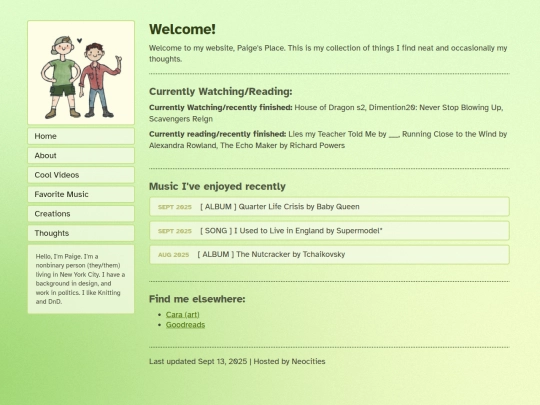The height and width of the screenshot is (405, 540).
Task: Click the AUG 2025 date tag
Action: (174, 255)
